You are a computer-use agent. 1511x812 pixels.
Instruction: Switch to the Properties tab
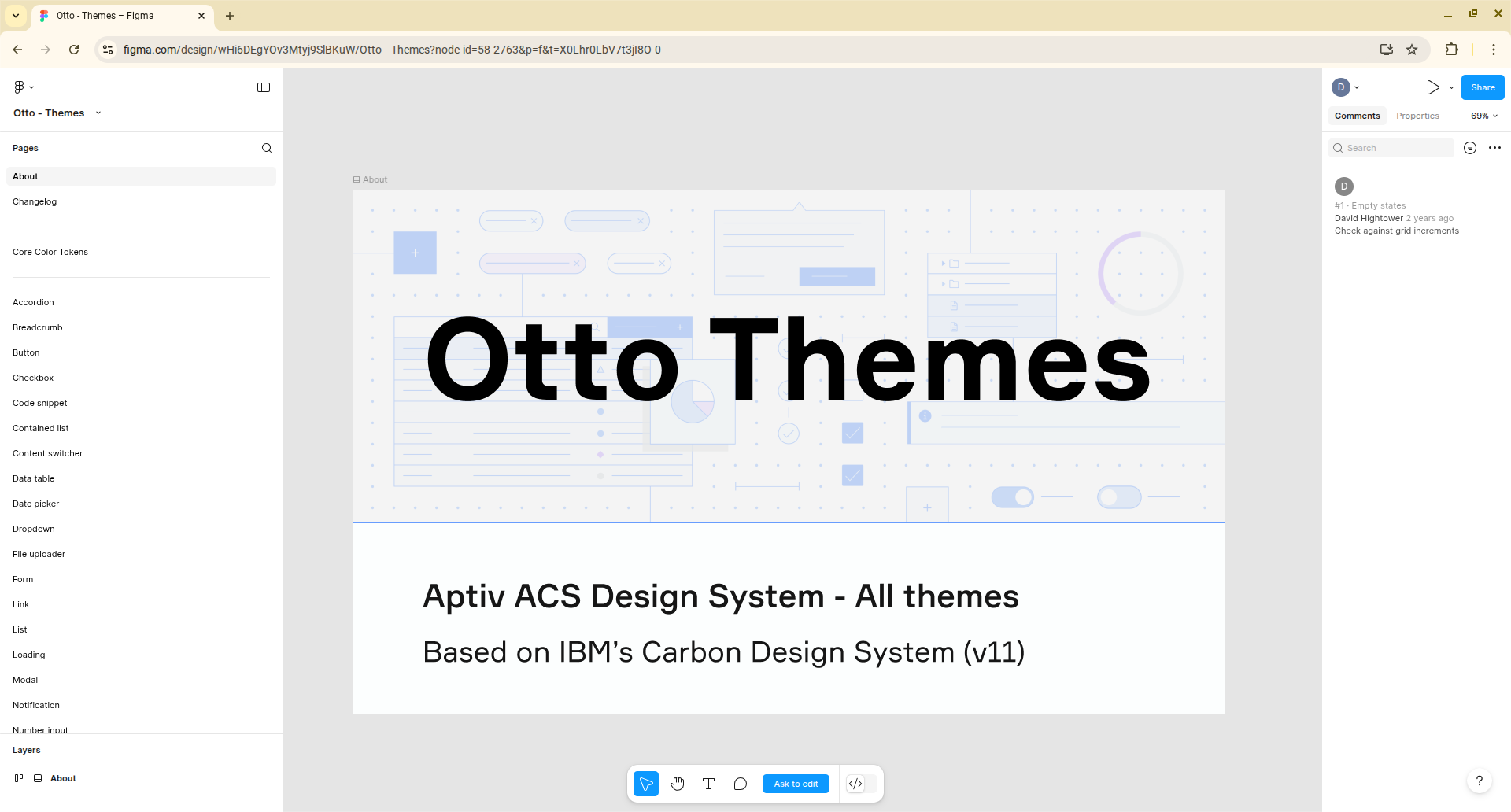pyautogui.click(x=1417, y=116)
